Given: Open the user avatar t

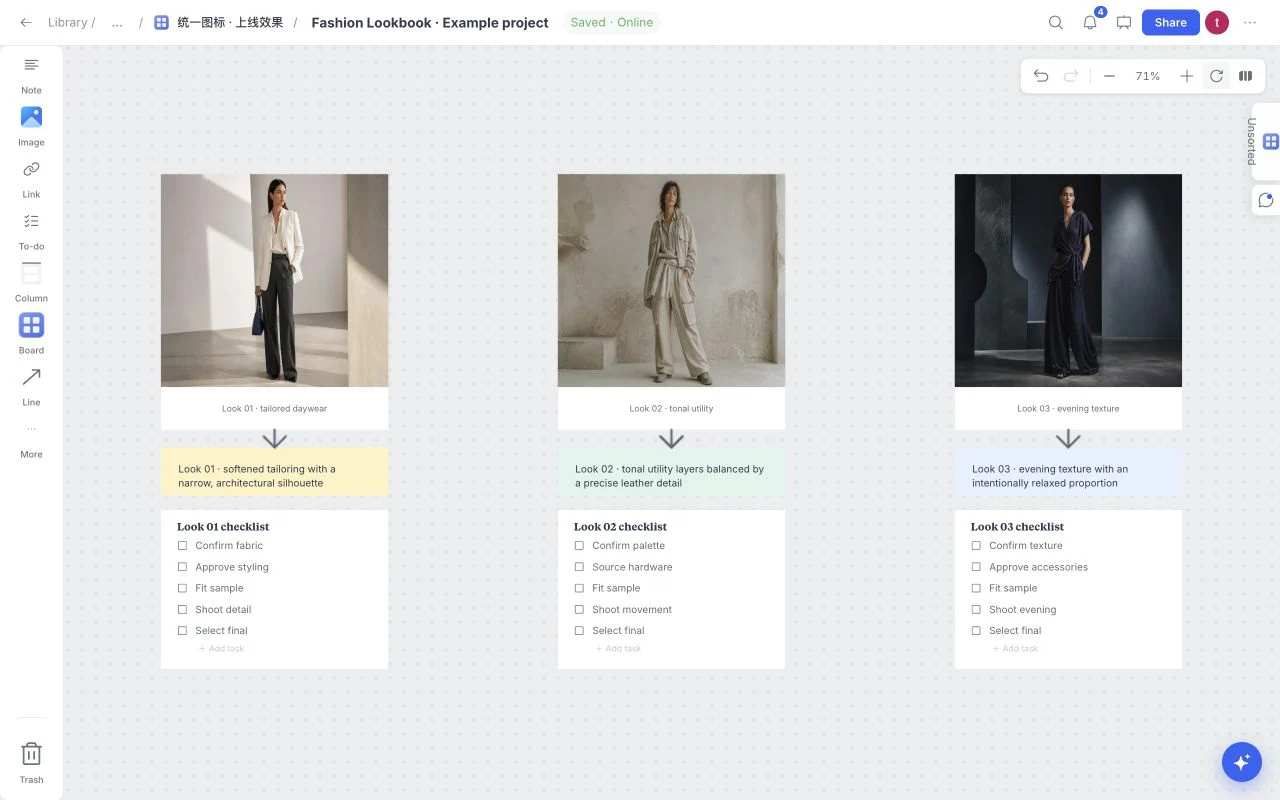Looking at the screenshot, I should pyautogui.click(x=1217, y=22).
